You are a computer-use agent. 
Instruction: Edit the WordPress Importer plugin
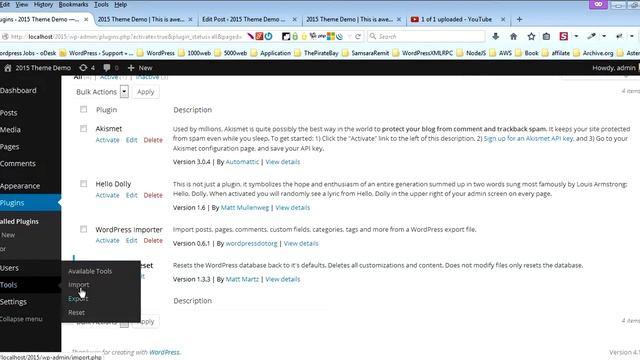(x=131, y=240)
